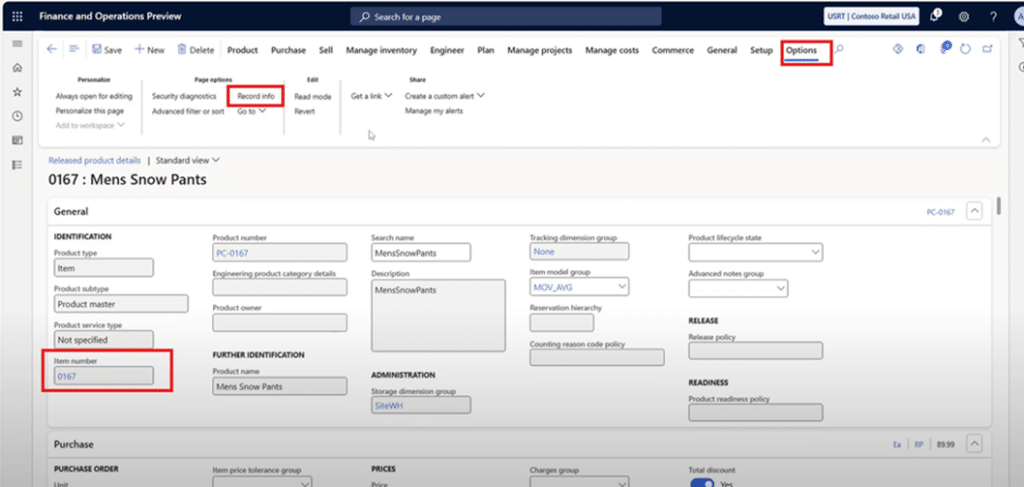Open Modules list icon in the sidebar
Screen dimensions: 1024x487
point(18,165)
